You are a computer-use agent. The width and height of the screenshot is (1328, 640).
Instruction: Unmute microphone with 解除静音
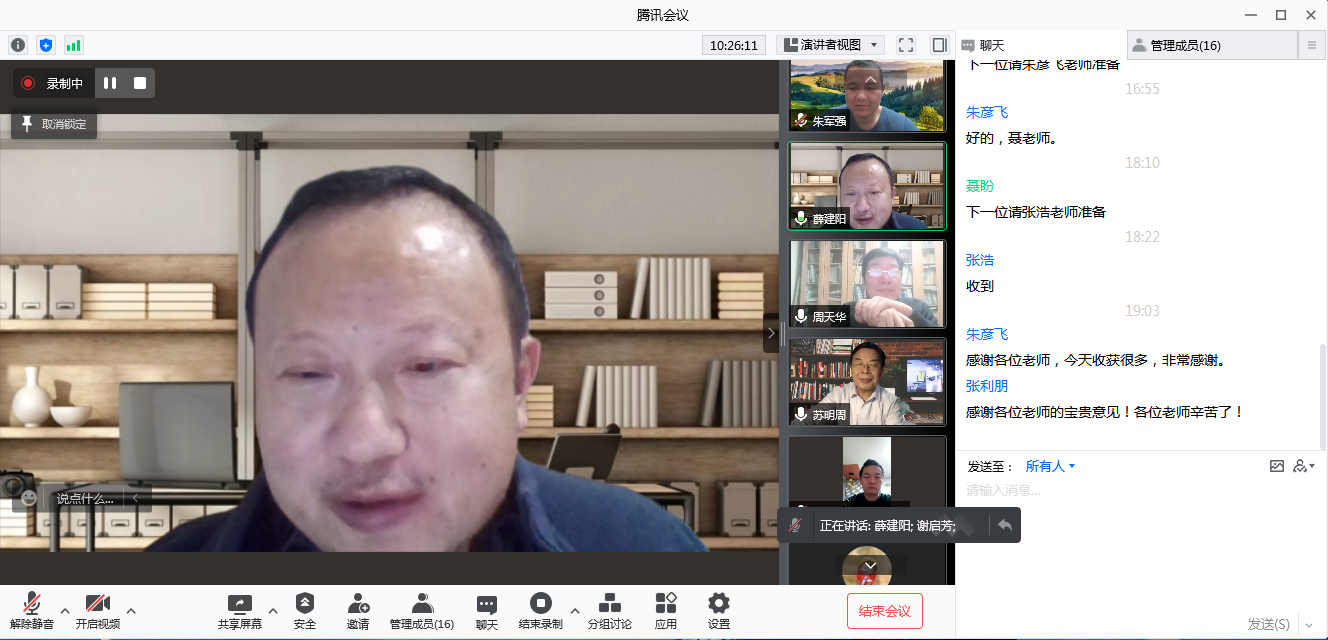(x=32, y=610)
